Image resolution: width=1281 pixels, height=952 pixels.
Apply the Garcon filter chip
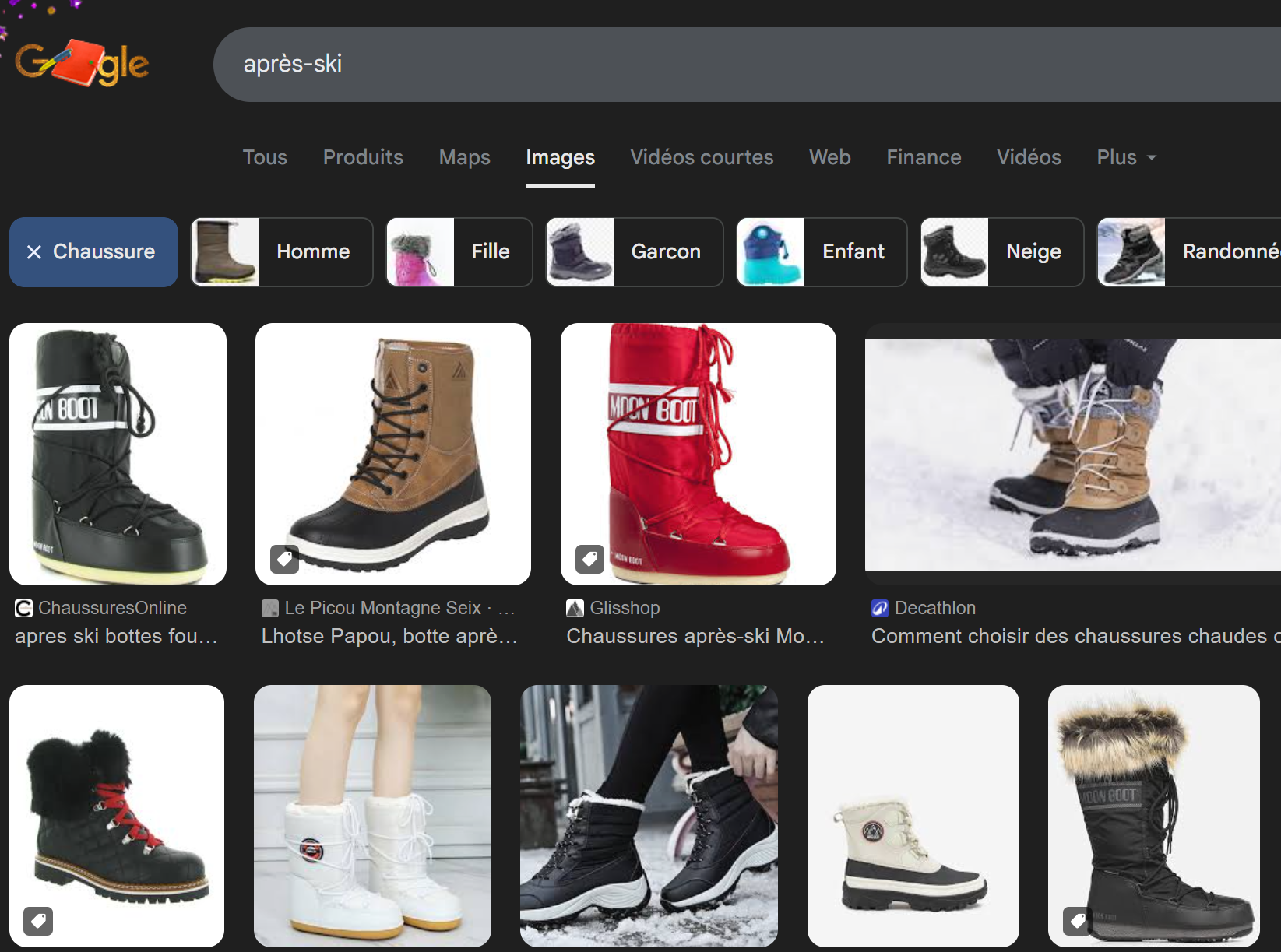coord(635,251)
